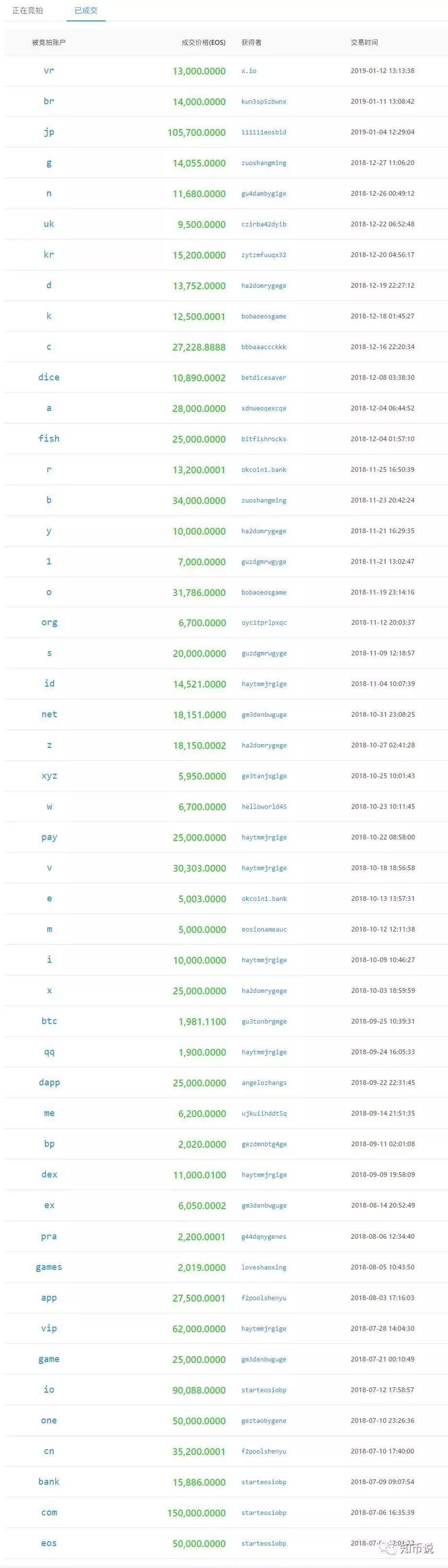Click the fish account name

[49, 439]
